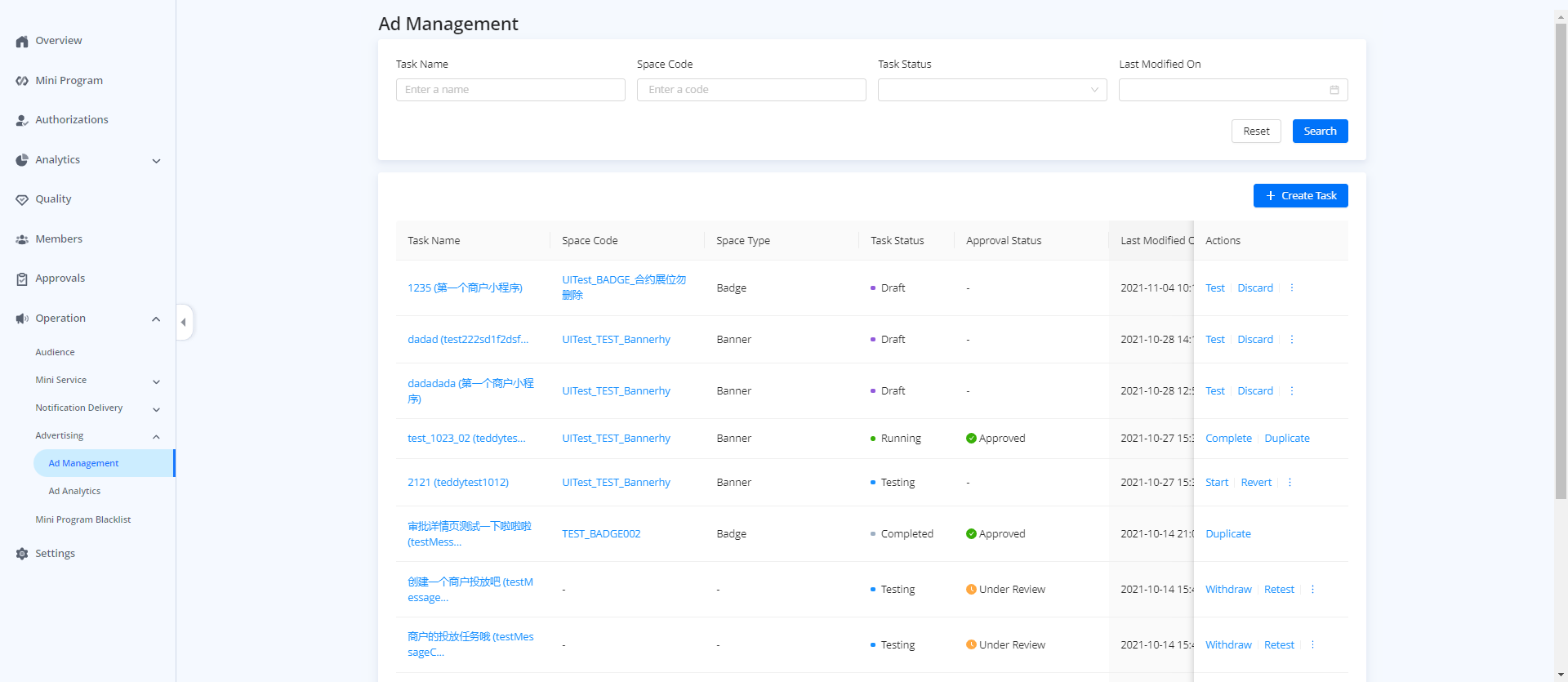
Task: Click the Search button
Action: [1320, 131]
